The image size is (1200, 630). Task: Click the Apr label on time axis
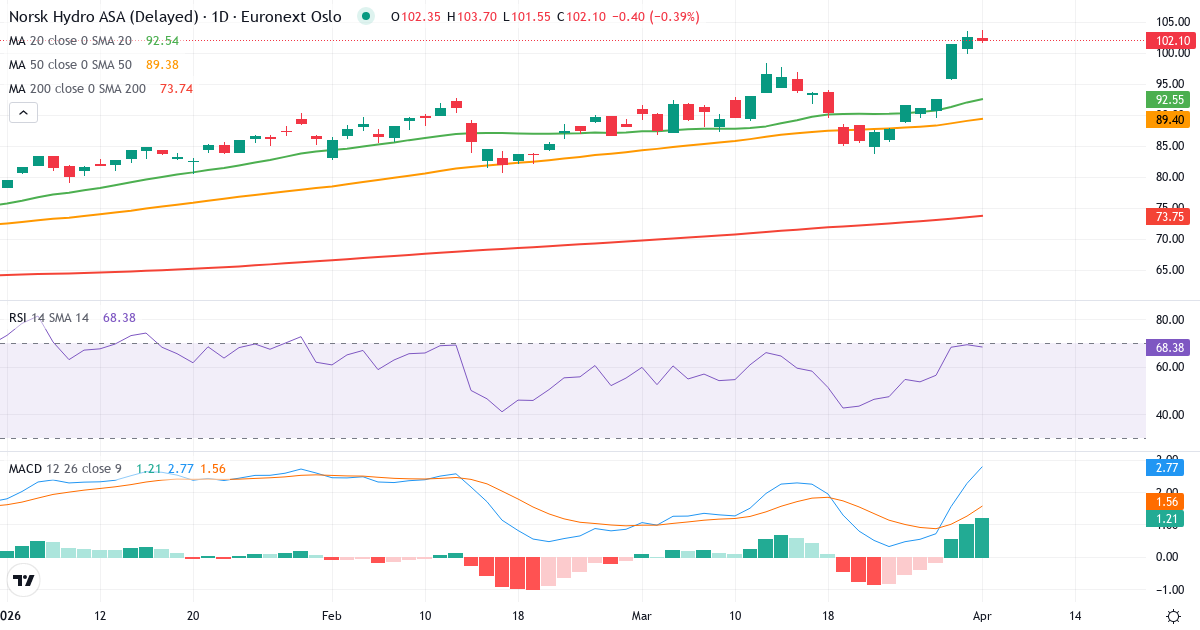tap(982, 616)
